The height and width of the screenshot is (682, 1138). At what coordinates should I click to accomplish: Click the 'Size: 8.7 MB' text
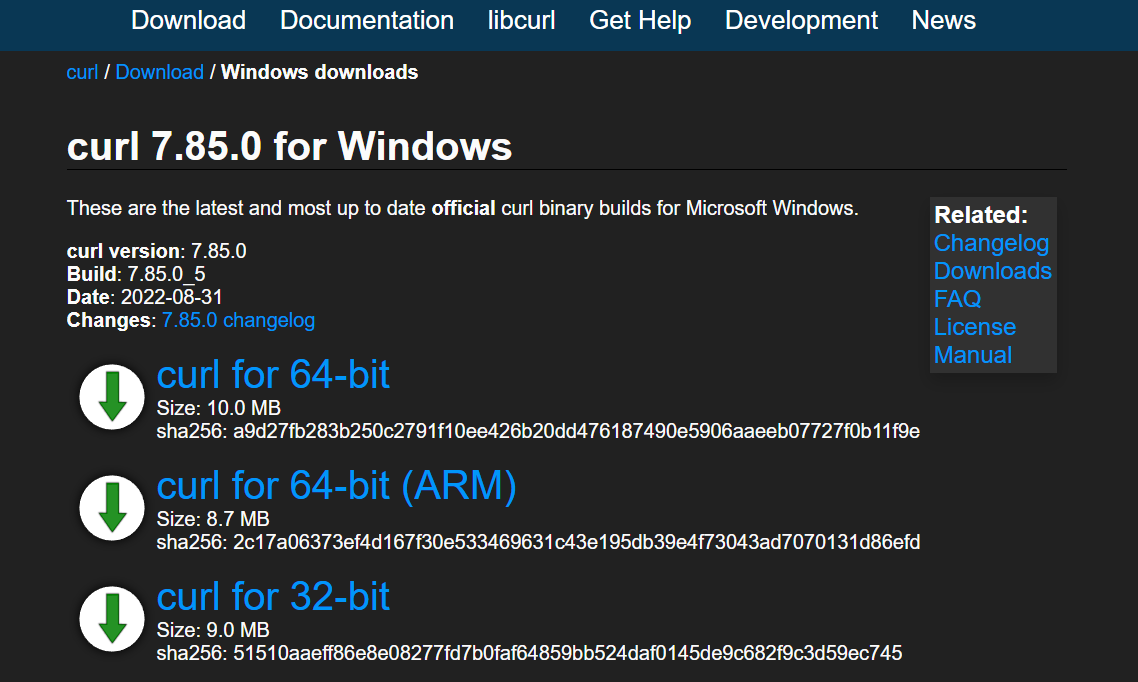pos(213,519)
